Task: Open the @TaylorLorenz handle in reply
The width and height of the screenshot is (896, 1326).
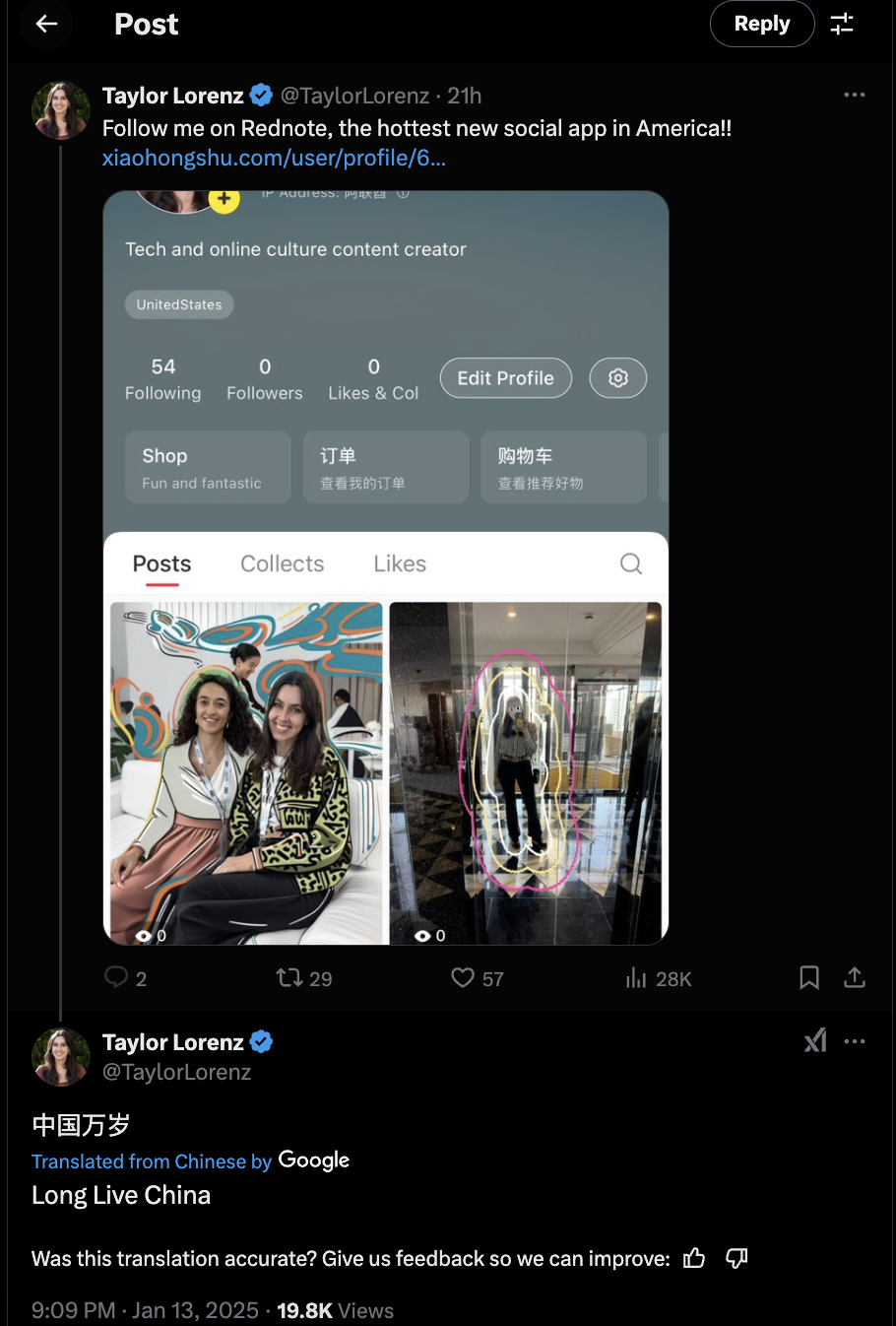Action: tap(177, 1072)
